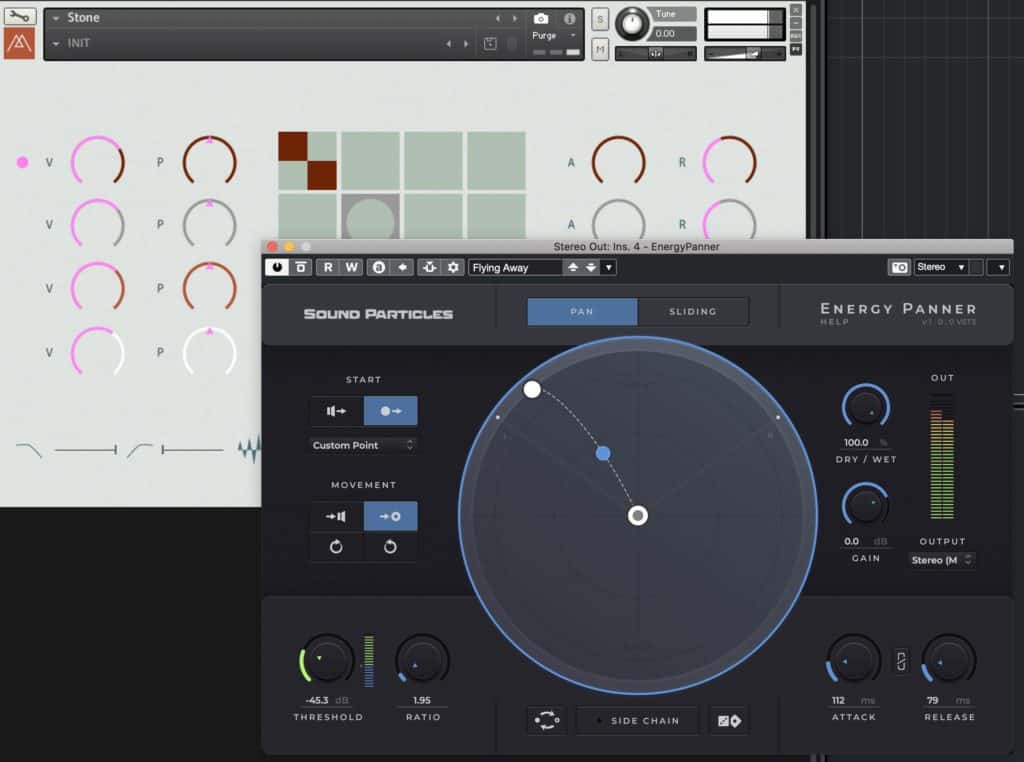
Task: Open Kontakt instrument edit wrench icon
Action: coord(19,16)
